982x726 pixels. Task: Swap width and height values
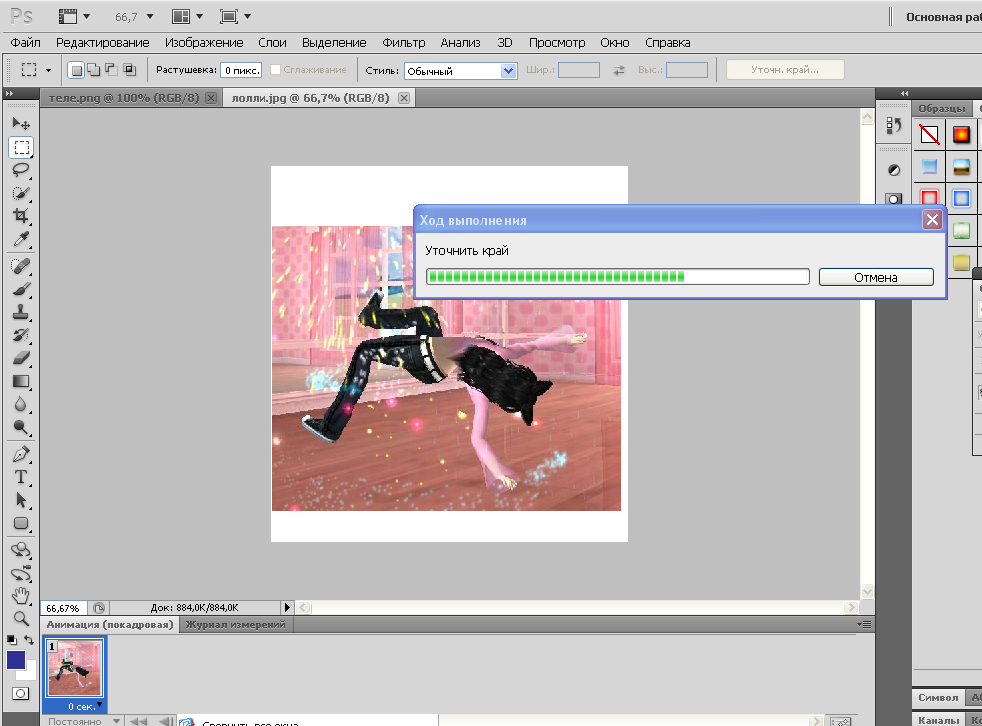tap(619, 70)
